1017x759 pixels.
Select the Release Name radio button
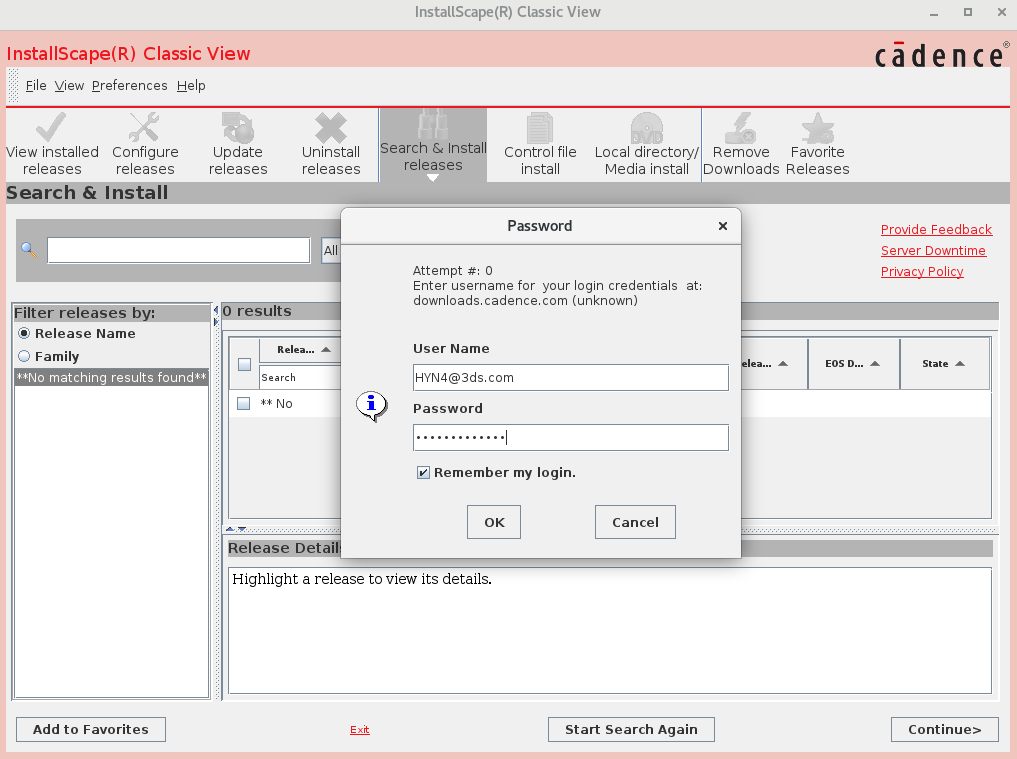tap(23, 335)
